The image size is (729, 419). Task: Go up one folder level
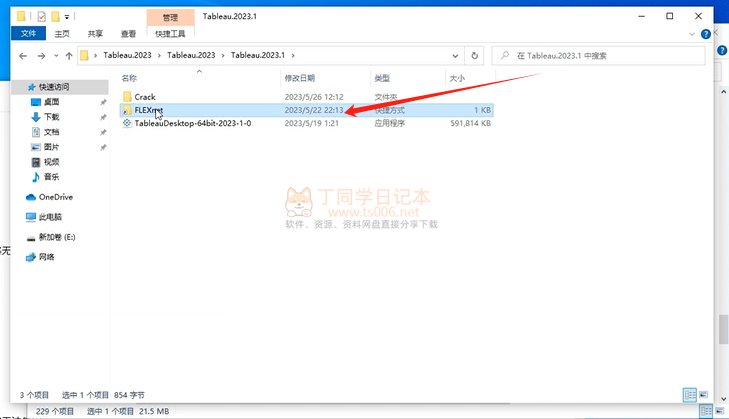click(x=69, y=56)
